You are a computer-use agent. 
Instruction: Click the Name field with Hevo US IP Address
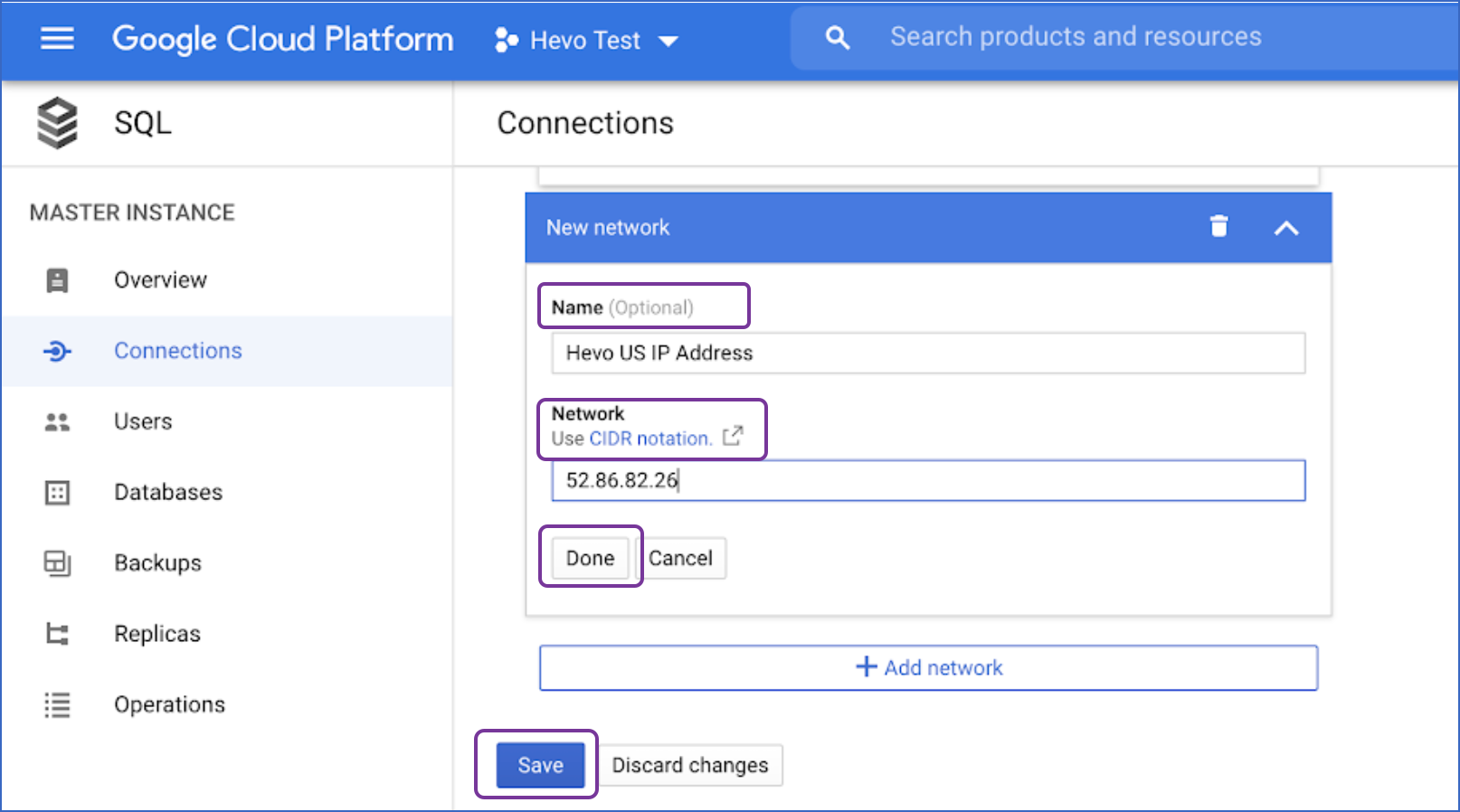pyautogui.click(x=928, y=353)
